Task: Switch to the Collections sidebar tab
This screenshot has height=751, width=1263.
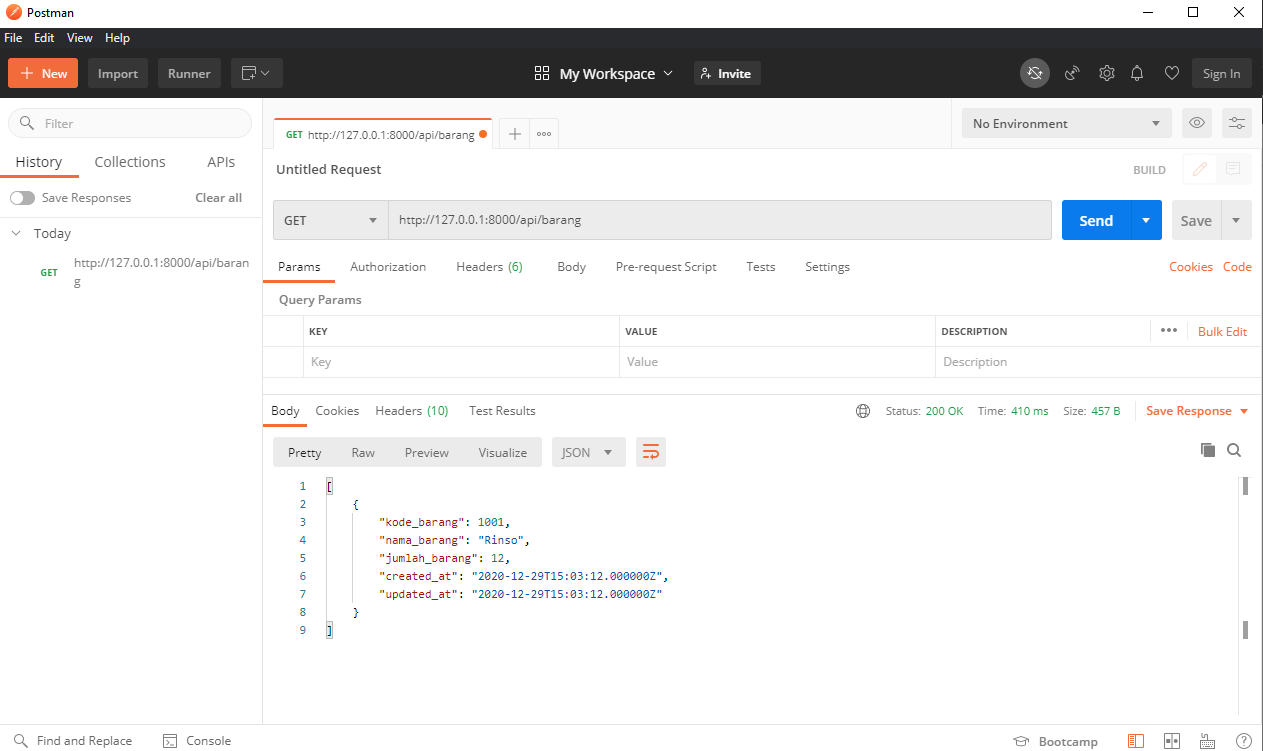Action: [x=130, y=162]
